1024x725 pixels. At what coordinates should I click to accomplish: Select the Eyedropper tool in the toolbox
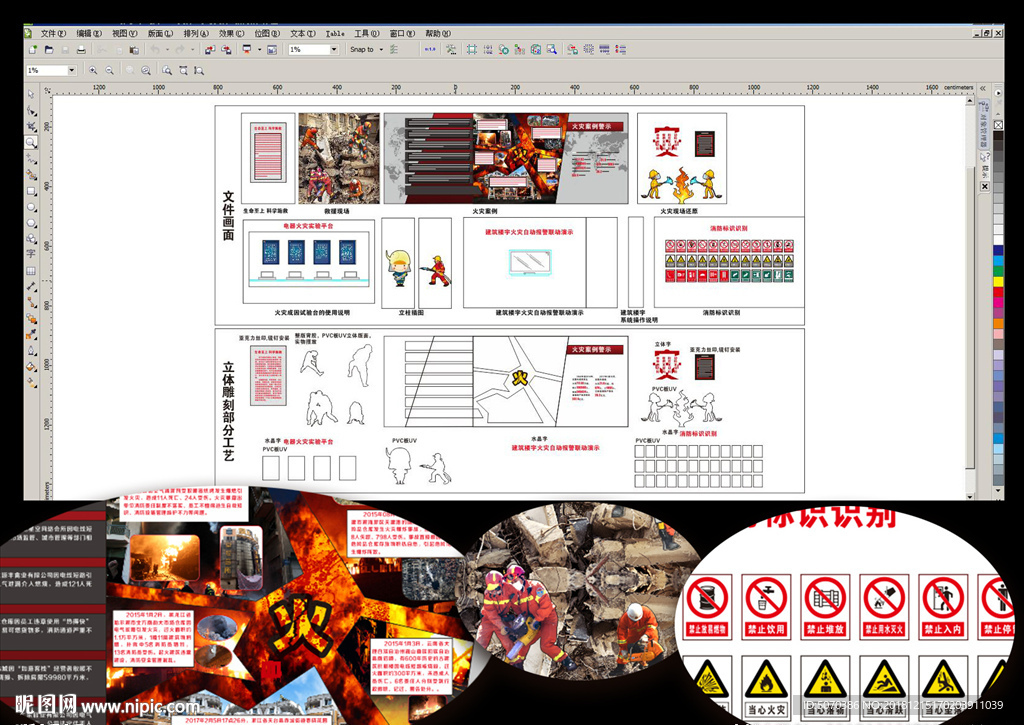pyautogui.click(x=31, y=334)
